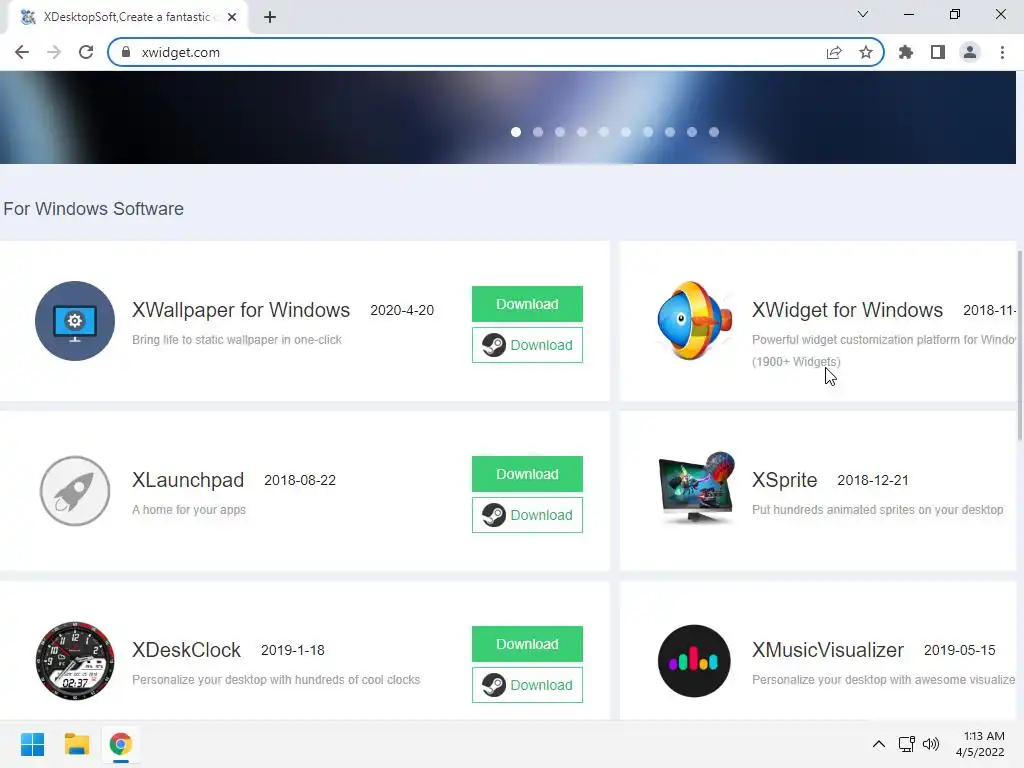Viewport: 1024px width, 768px height.
Task: View site info via the padlock icon
Action: 127,52
